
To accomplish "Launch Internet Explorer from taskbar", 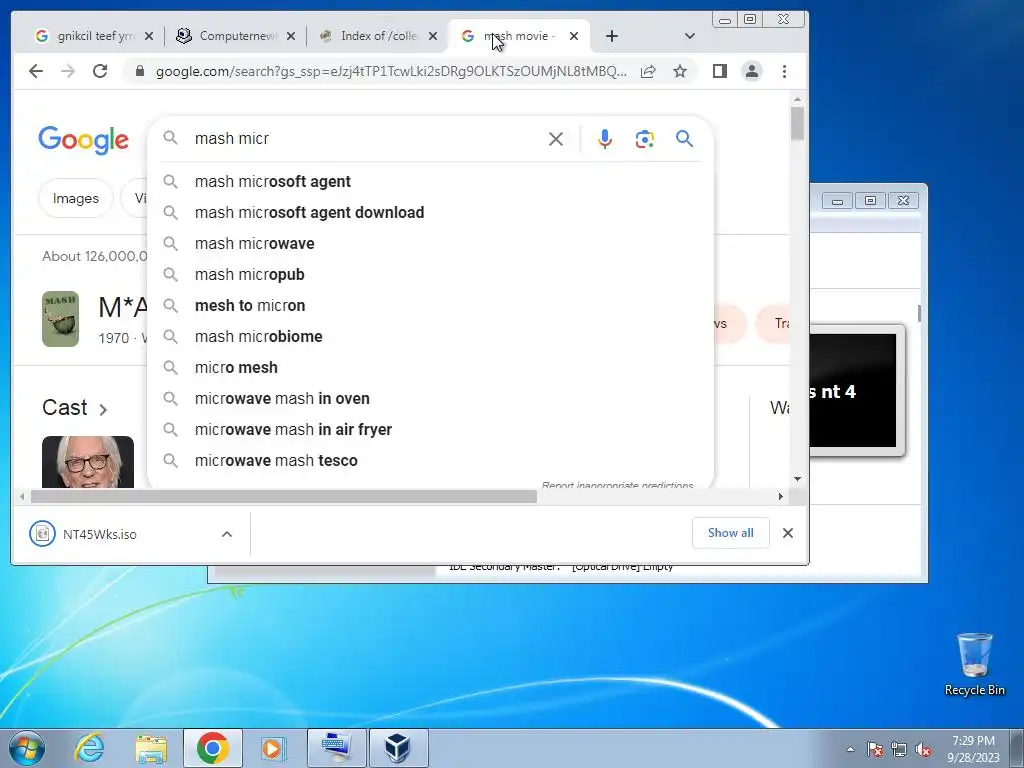I will coord(89,748).
